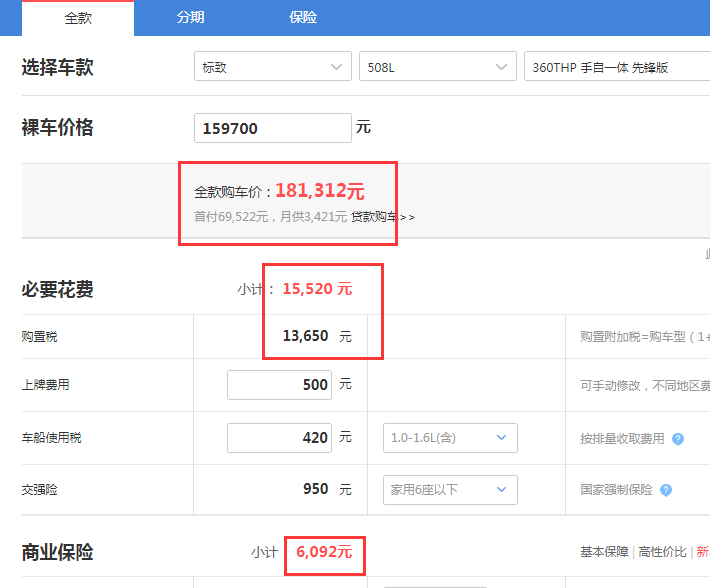Select the 基本保障 insurance plan
Screen dimensions: 710x588
(604, 552)
